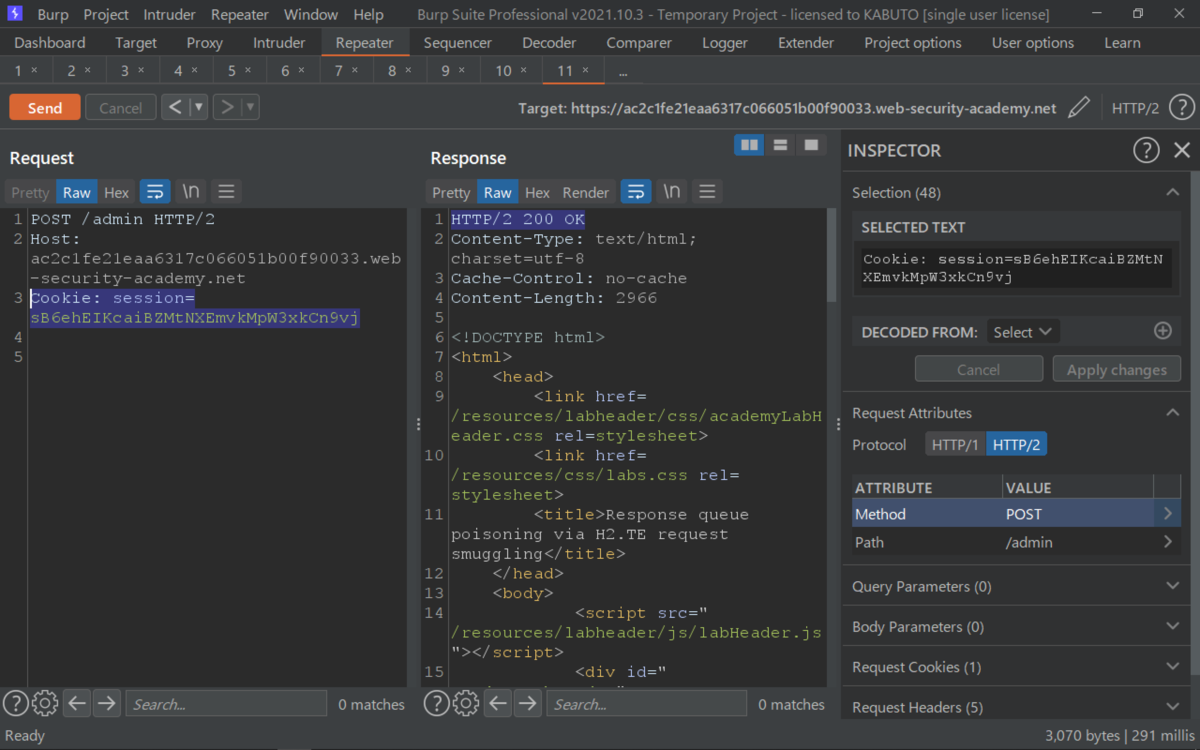Go to previous response search match

click(498, 704)
